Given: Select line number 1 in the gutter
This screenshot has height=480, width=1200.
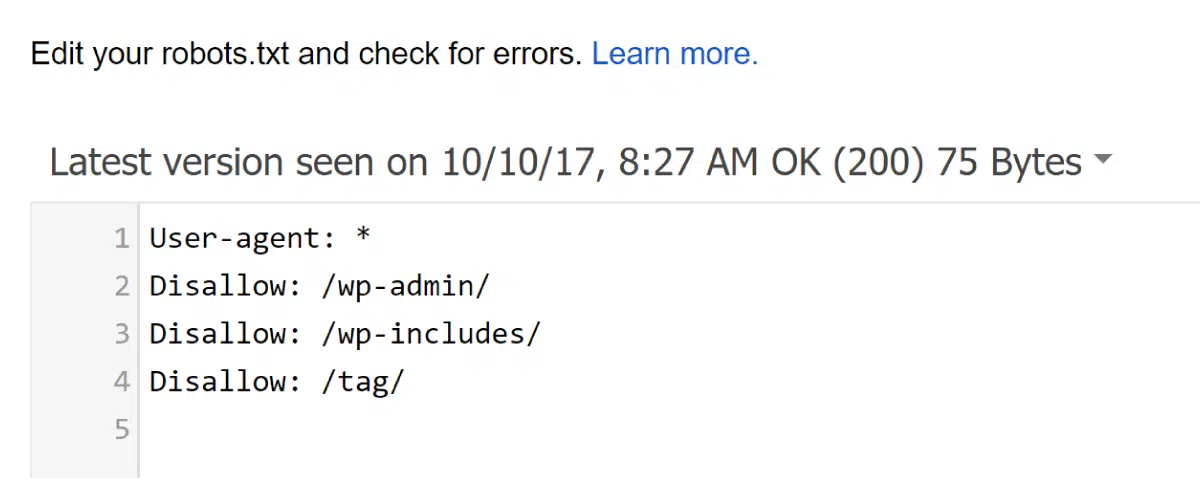Looking at the screenshot, I should (x=121, y=238).
